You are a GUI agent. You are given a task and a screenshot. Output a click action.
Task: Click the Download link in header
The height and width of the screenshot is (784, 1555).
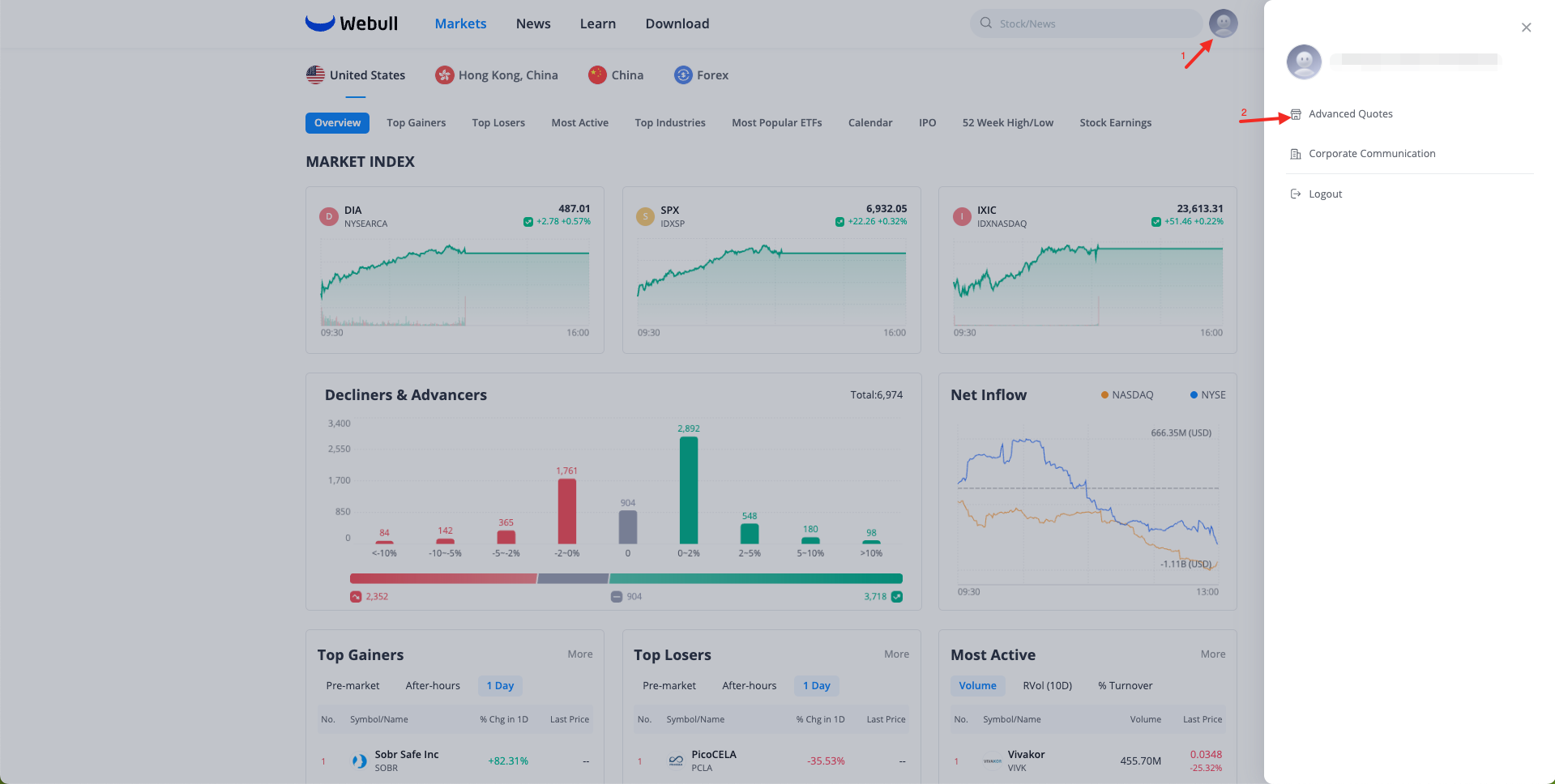click(x=677, y=24)
